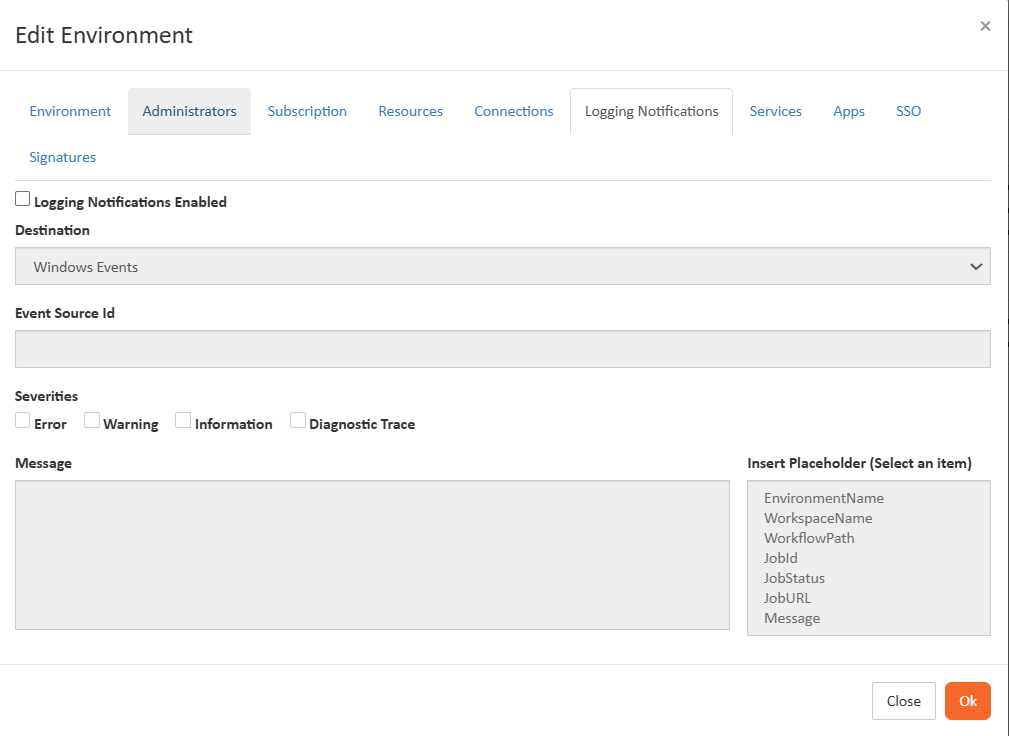Tick the Error severity checkbox
The image size is (1009, 736).
click(x=23, y=420)
